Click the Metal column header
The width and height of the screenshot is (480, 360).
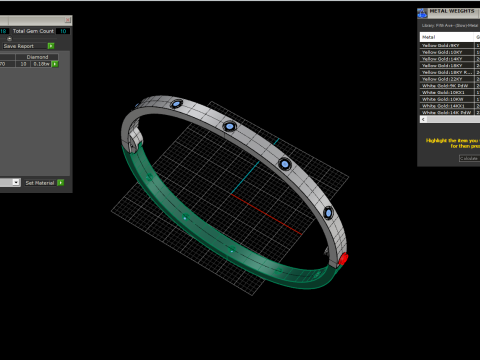(x=447, y=37)
